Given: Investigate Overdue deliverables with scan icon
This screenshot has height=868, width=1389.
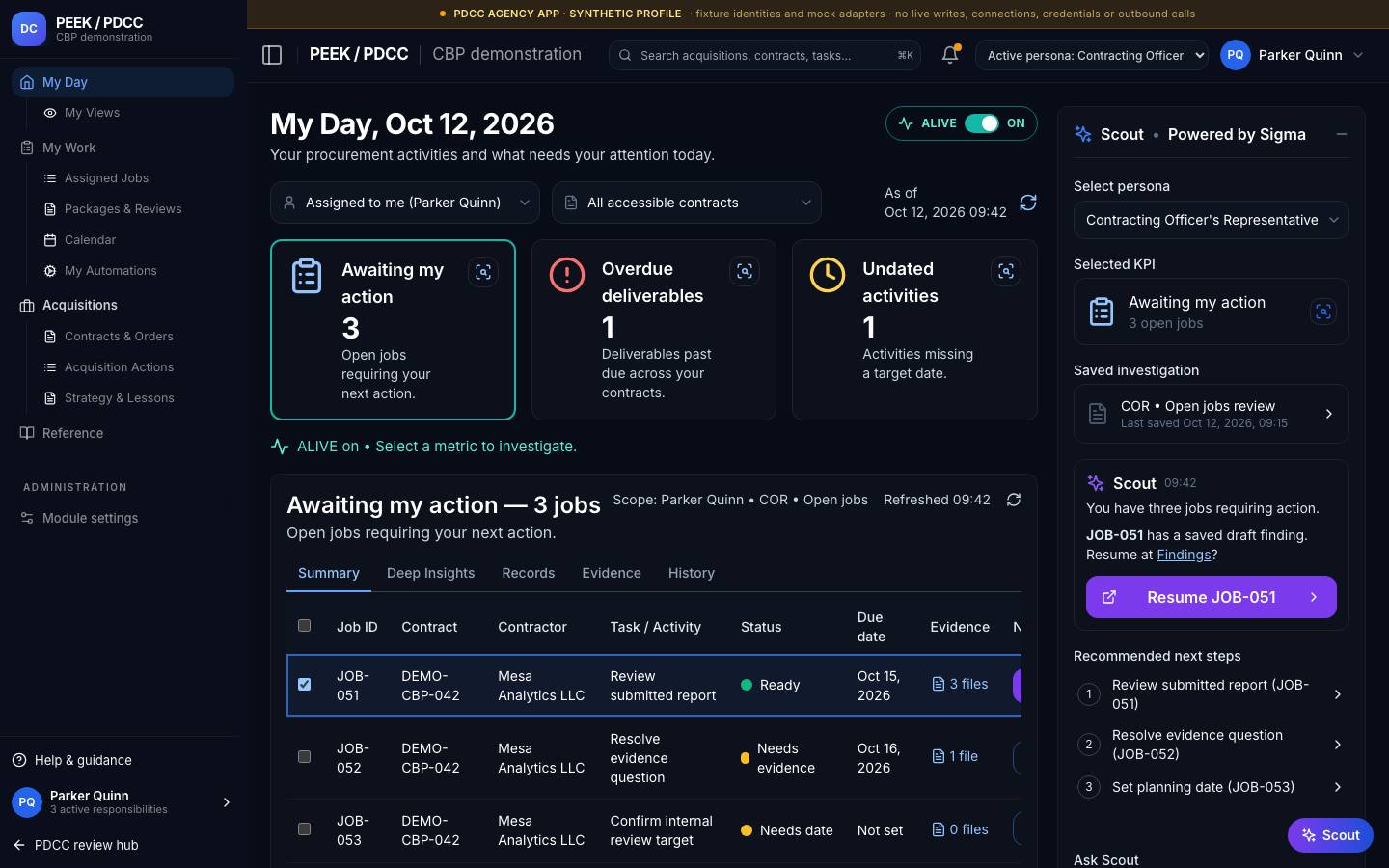Looking at the screenshot, I should point(745,272).
